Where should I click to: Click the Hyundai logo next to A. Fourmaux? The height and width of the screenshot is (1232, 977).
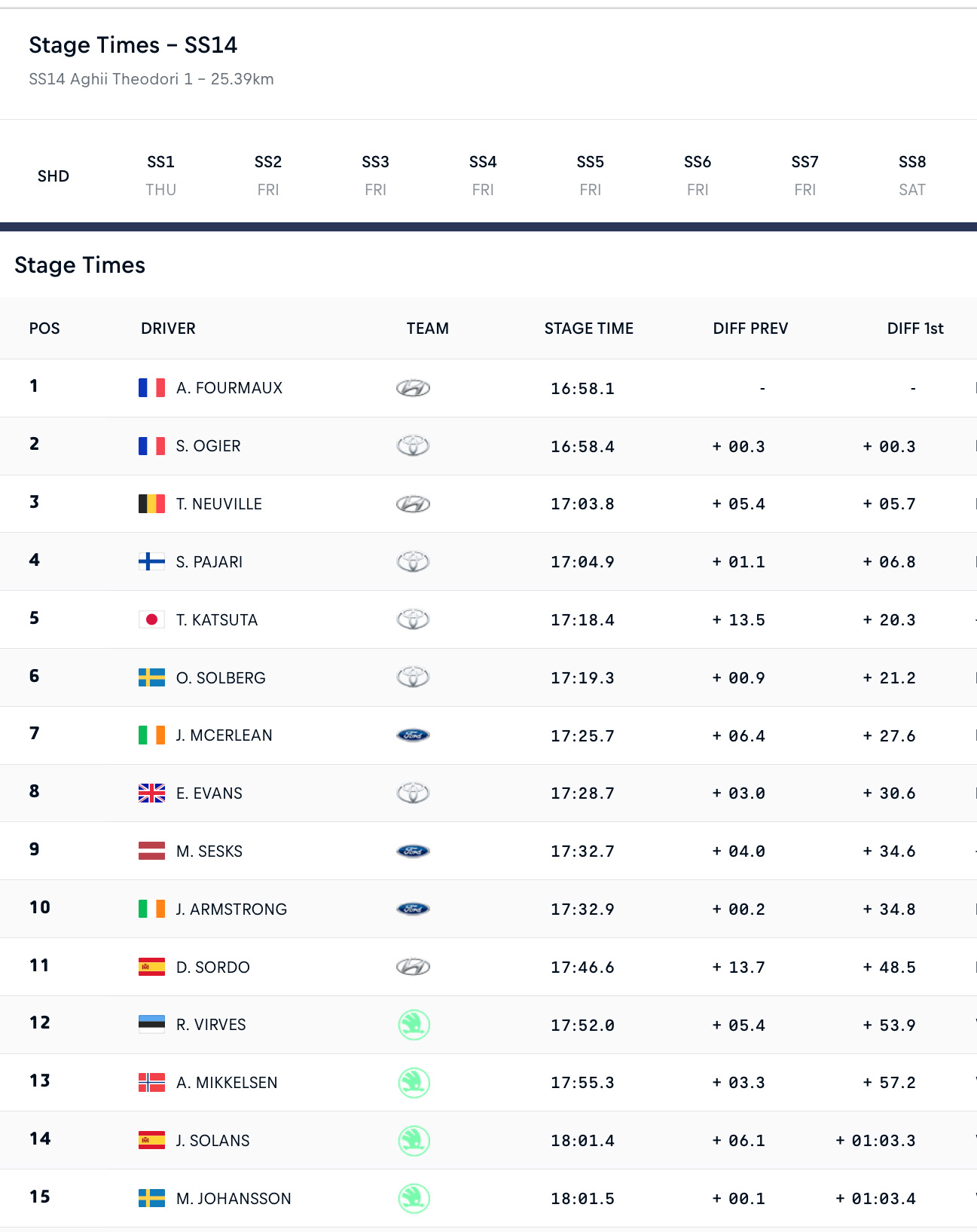[413, 388]
